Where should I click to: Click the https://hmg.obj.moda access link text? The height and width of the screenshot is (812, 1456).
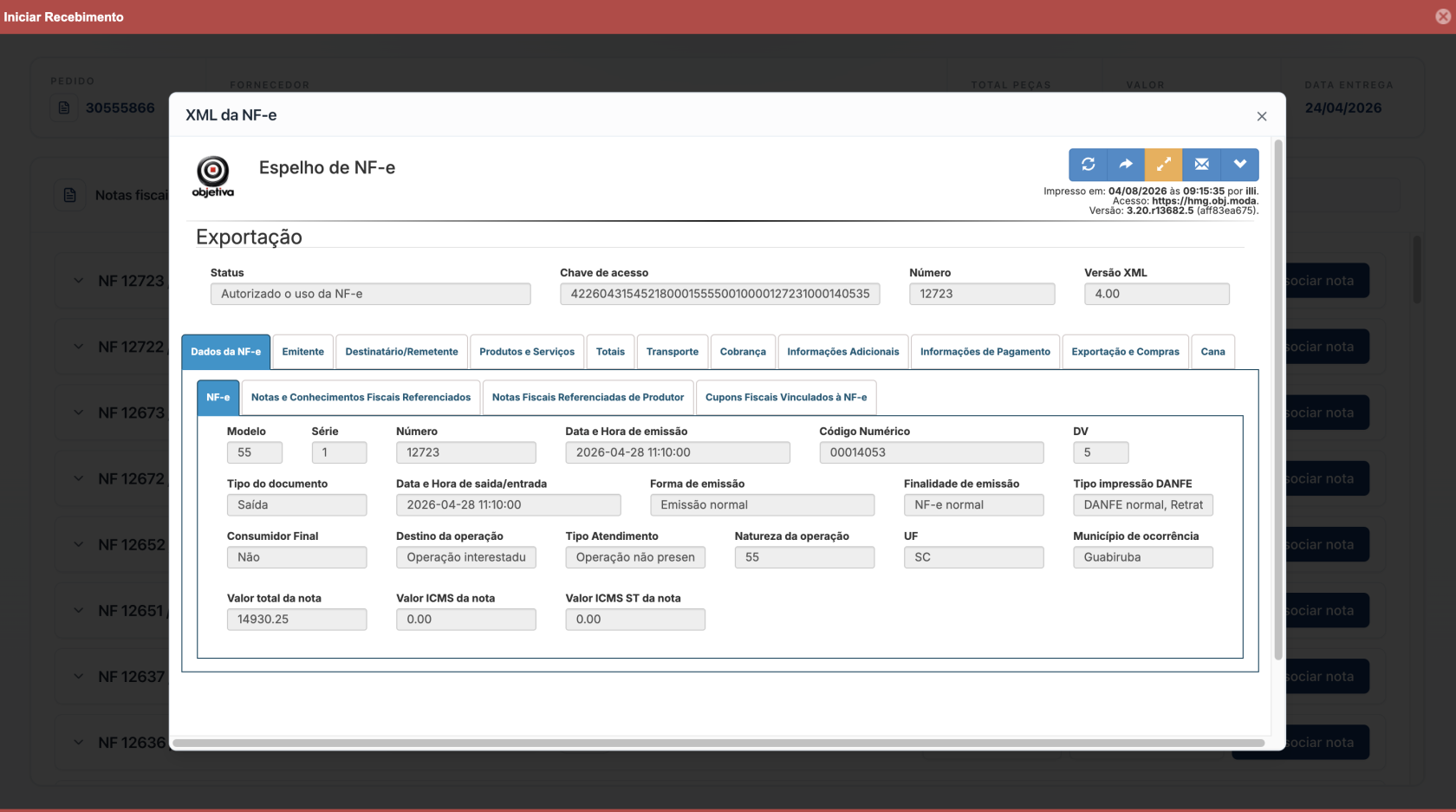pyautogui.click(x=1204, y=201)
